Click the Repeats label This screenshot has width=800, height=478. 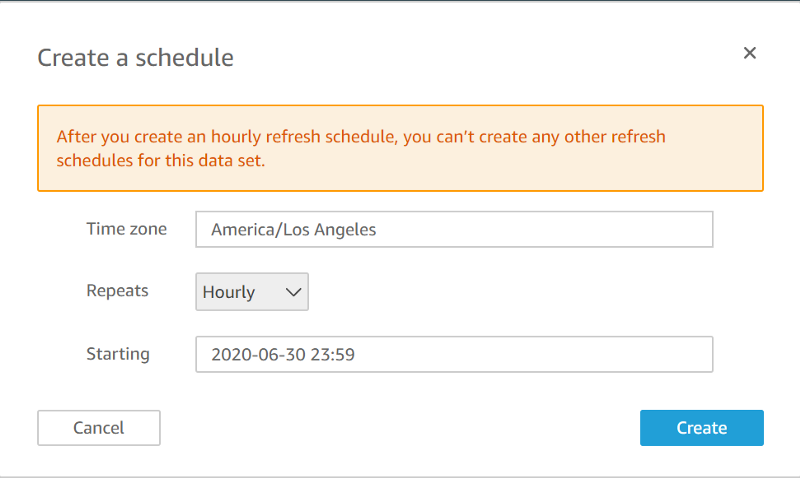tap(117, 291)
